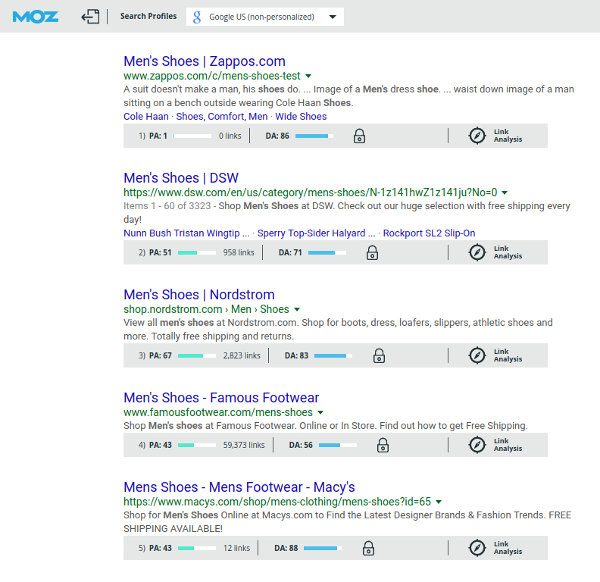Click the export icon next to Search Profiles

90,16
